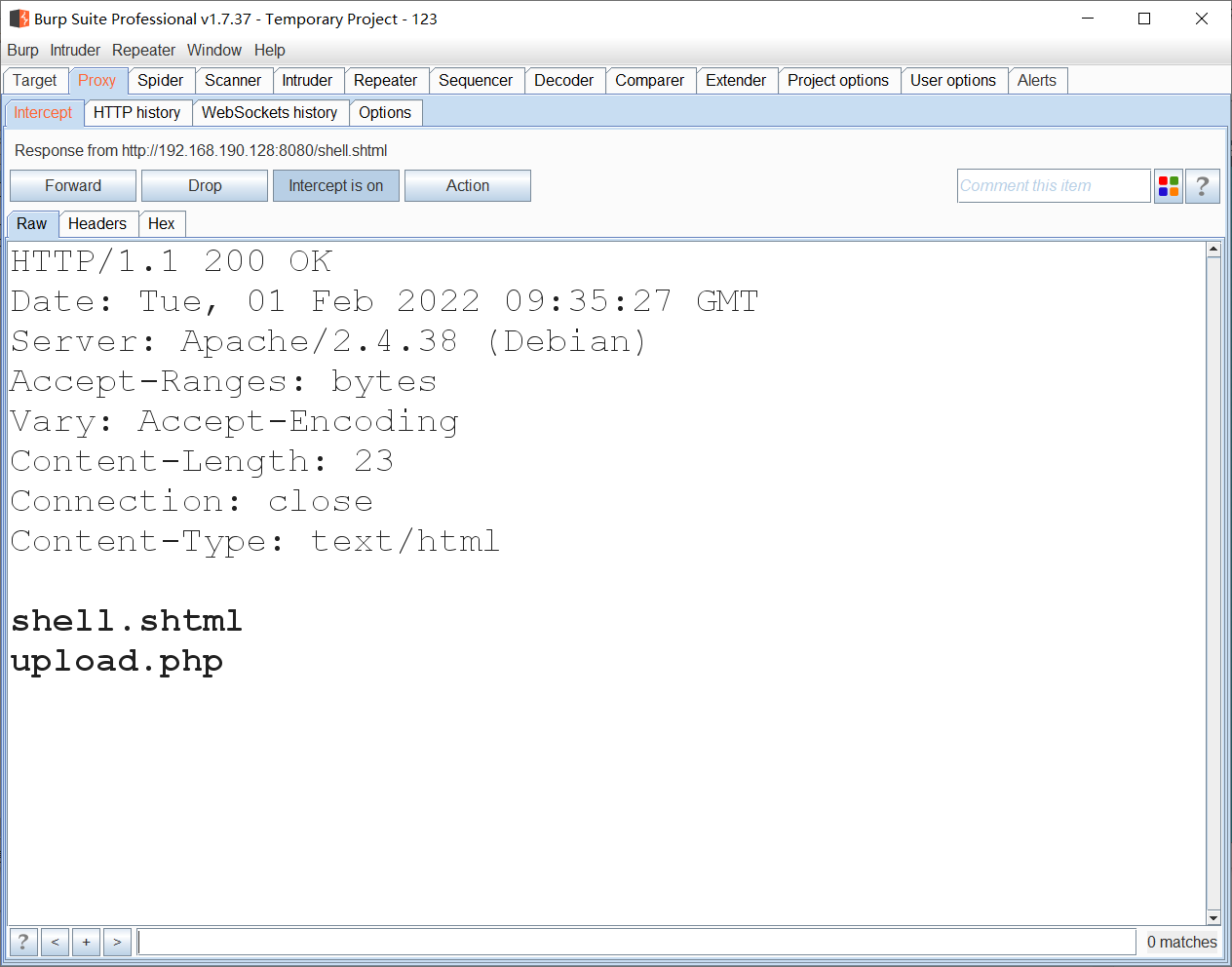Viewport: 1232px width, 967px height.
Task: Click the Response from URL label
Action: click(201, 150)
